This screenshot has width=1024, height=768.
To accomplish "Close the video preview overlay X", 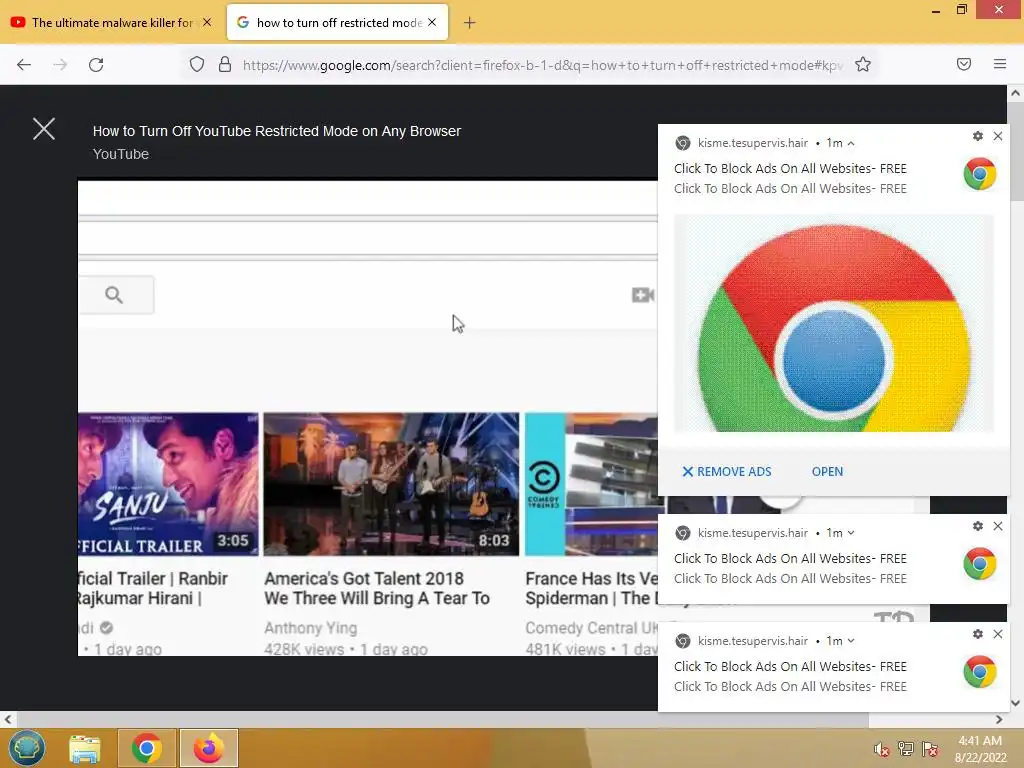I will click(44, 129).
